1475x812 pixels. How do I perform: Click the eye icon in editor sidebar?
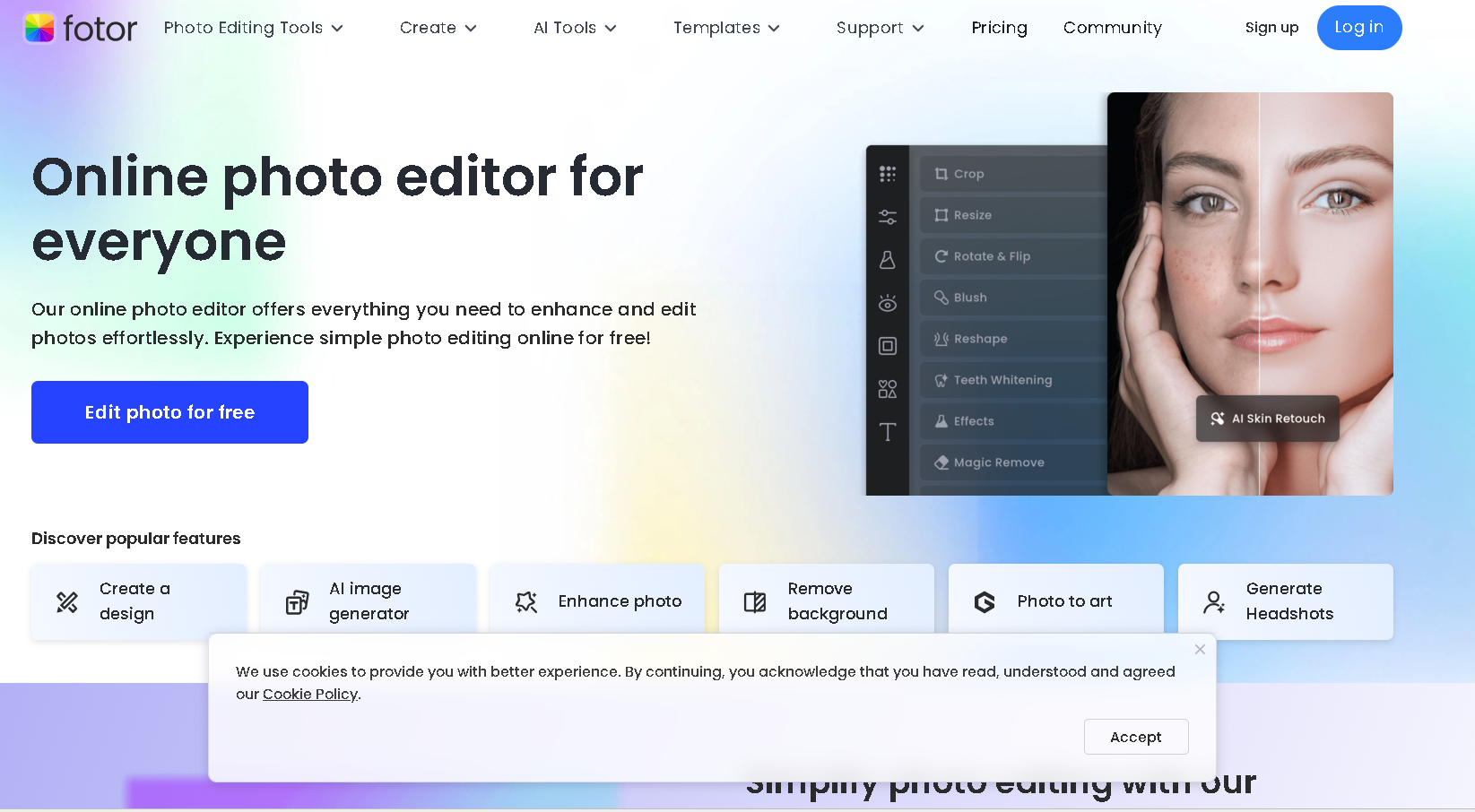pos(888,303)
